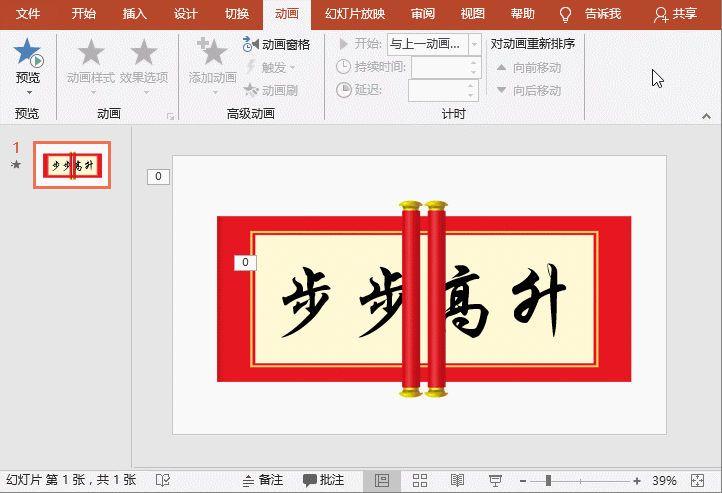
Task: Switch to the Transitions (切换) tab
Action: tap(237, 14)
